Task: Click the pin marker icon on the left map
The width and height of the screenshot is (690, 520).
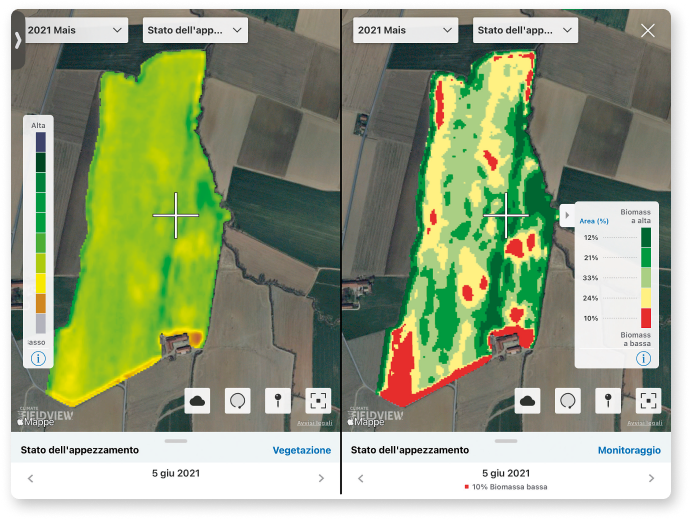Action: coord(278,401)
